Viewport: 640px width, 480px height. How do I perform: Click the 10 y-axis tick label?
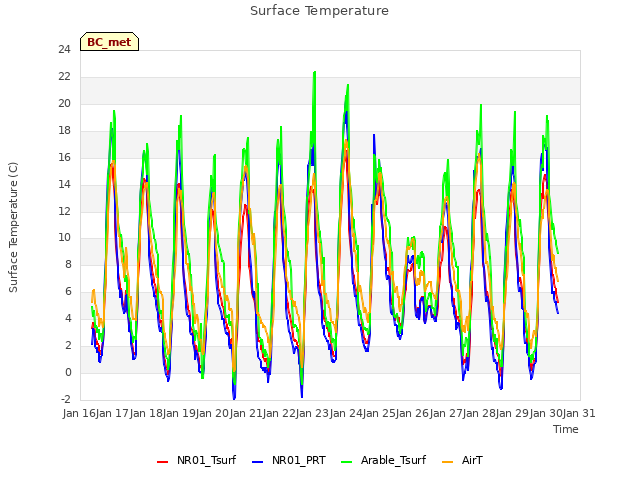[64, 238]
